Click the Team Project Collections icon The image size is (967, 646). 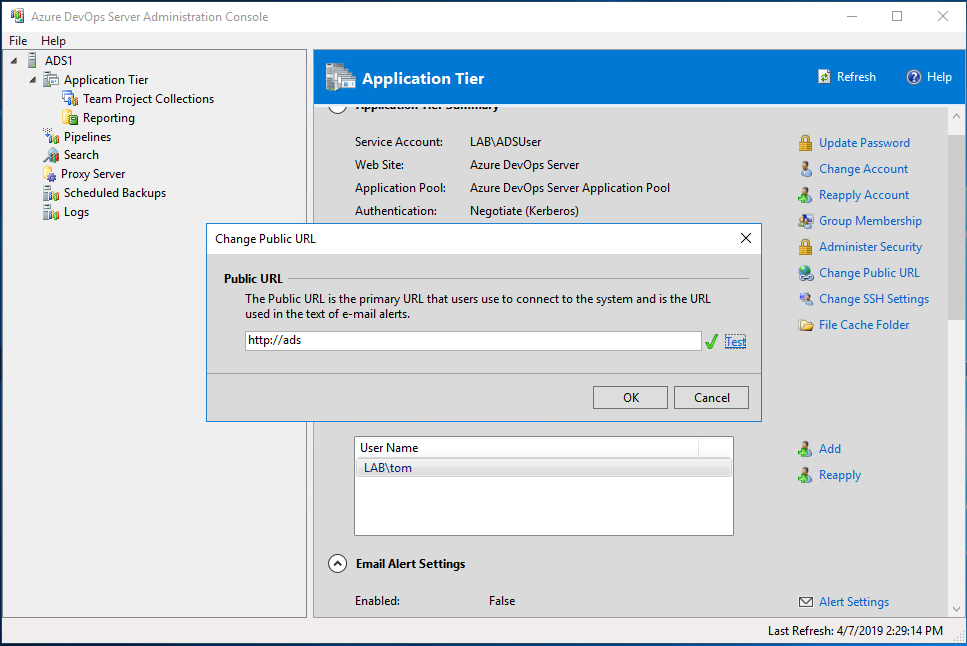[70, 99]
